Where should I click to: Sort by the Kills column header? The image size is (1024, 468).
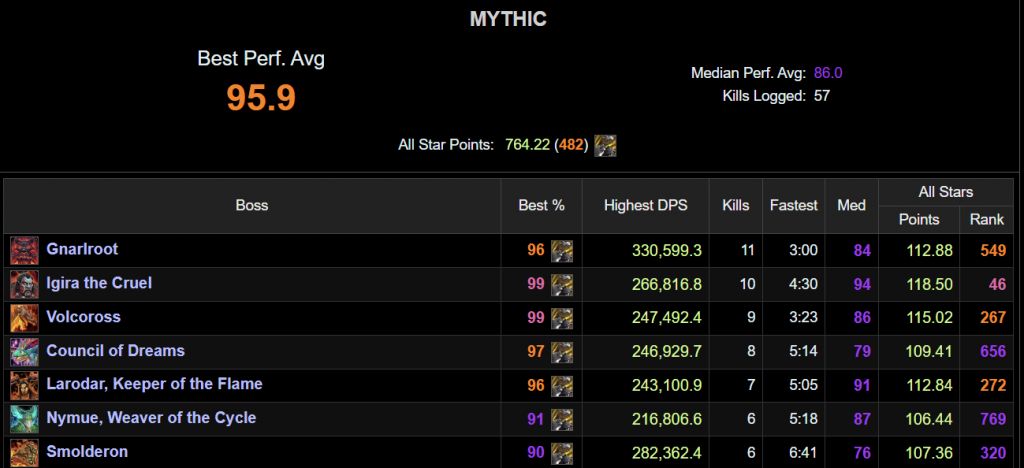tap(735, 205)
